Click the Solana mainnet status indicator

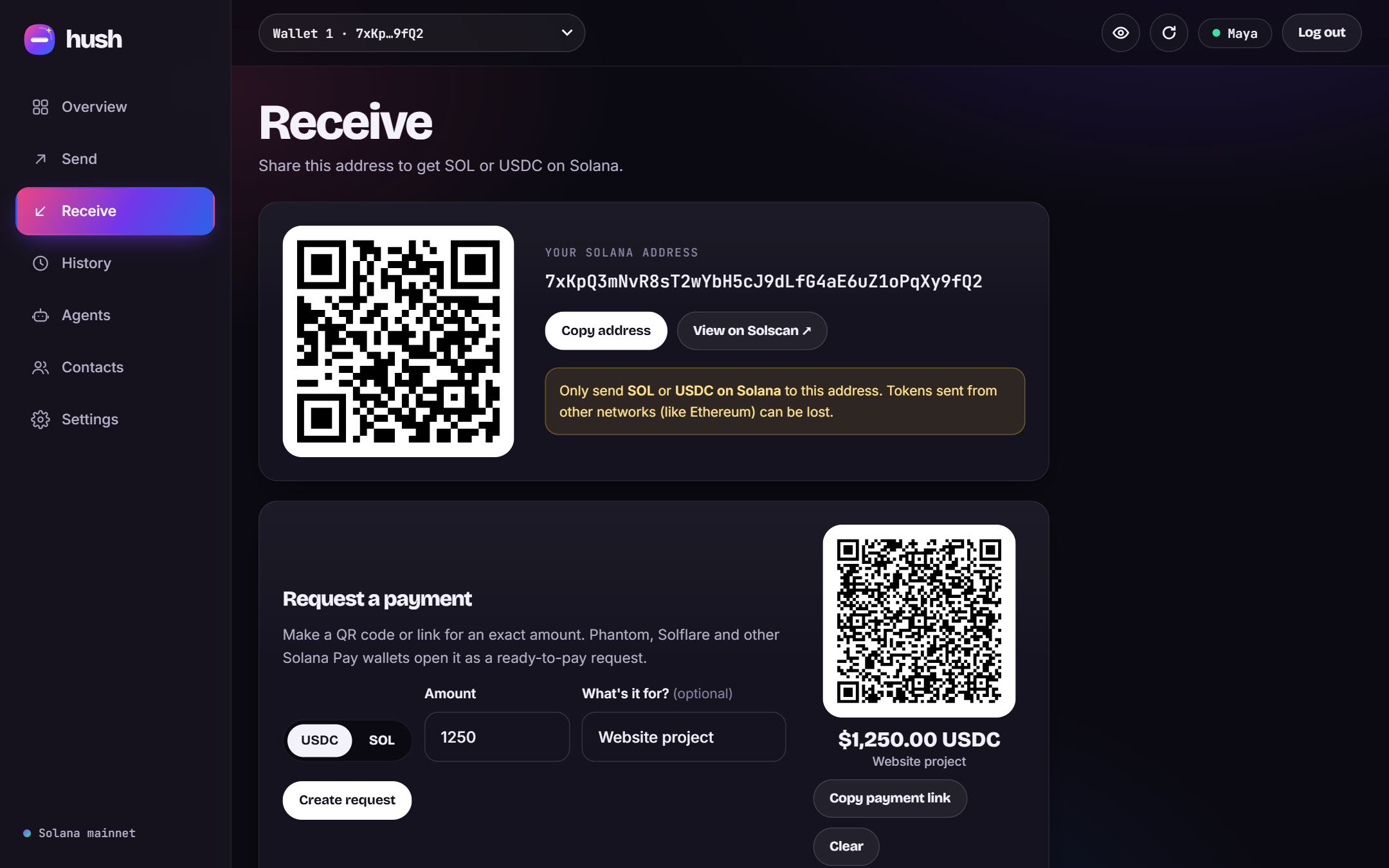(80, 833)
